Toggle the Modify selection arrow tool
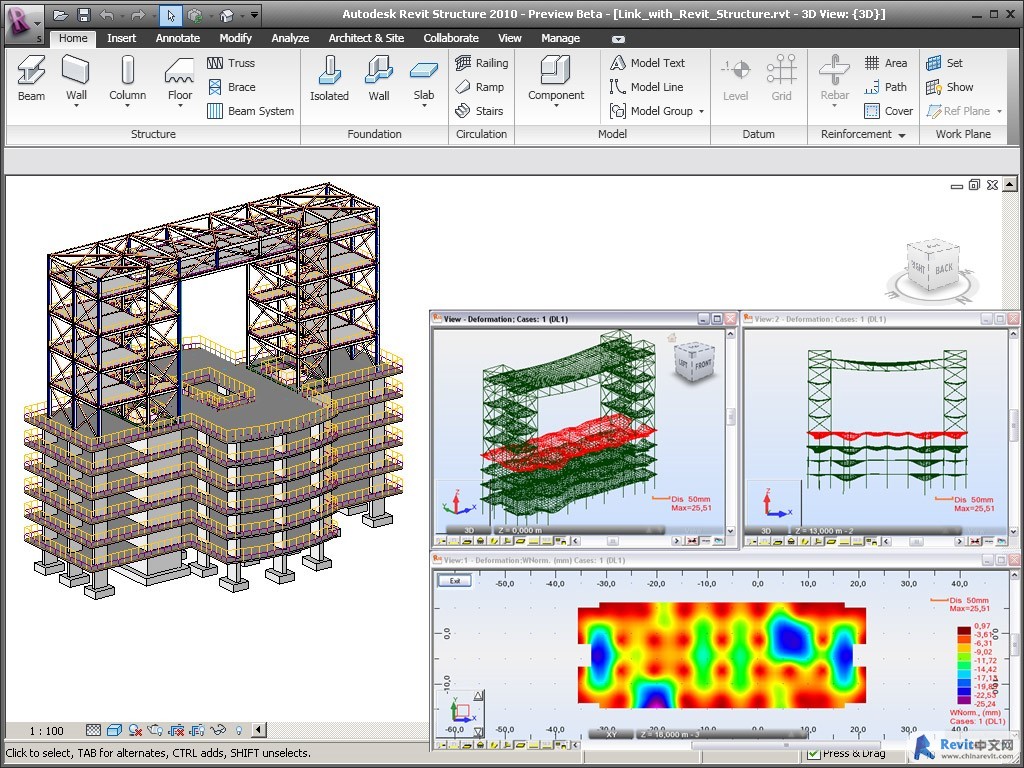This screenshot has height=768, width=1024. 171,14
